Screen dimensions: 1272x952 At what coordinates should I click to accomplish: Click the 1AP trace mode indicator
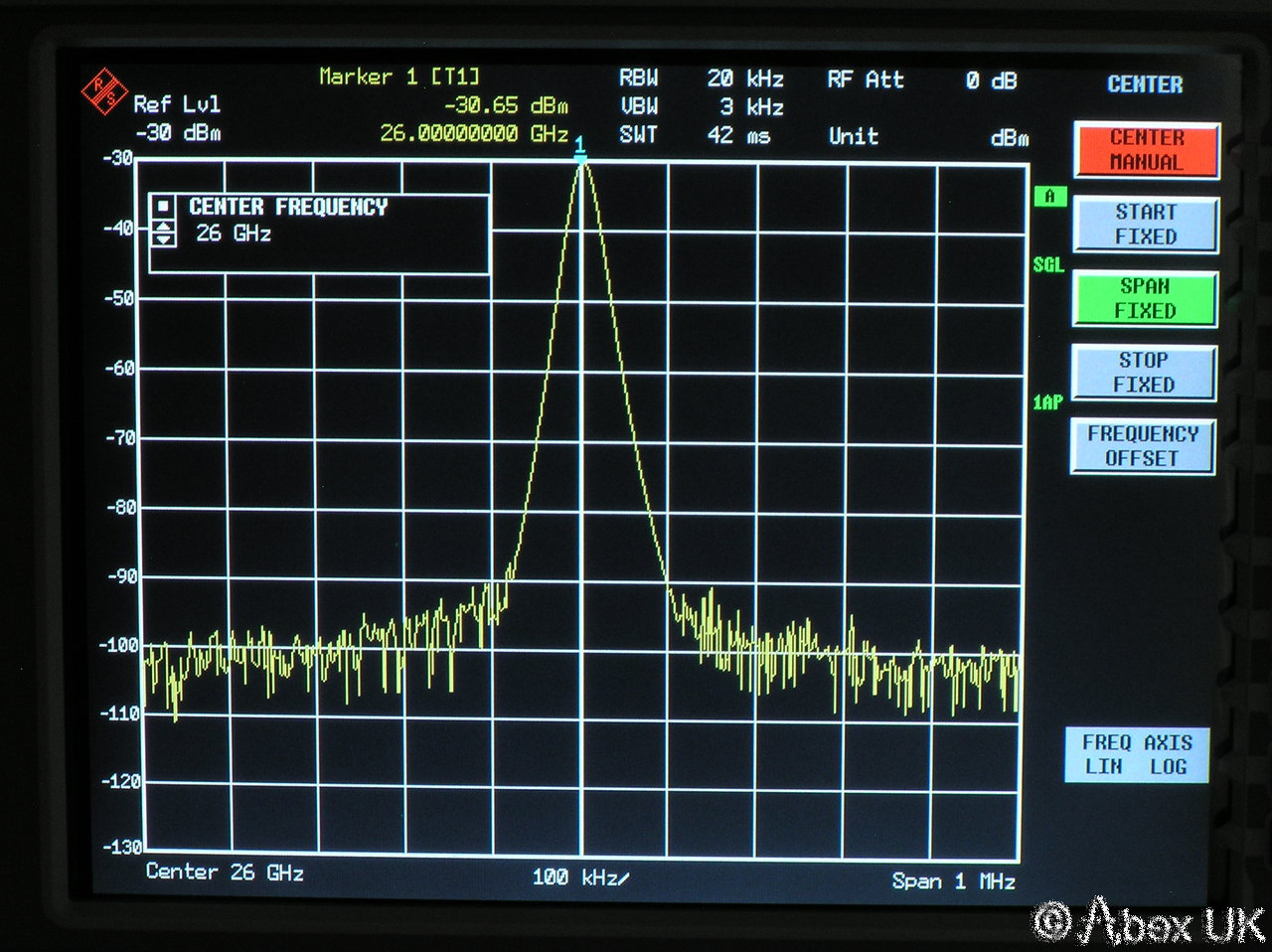pyautogui.click(x=1047, y=402)
